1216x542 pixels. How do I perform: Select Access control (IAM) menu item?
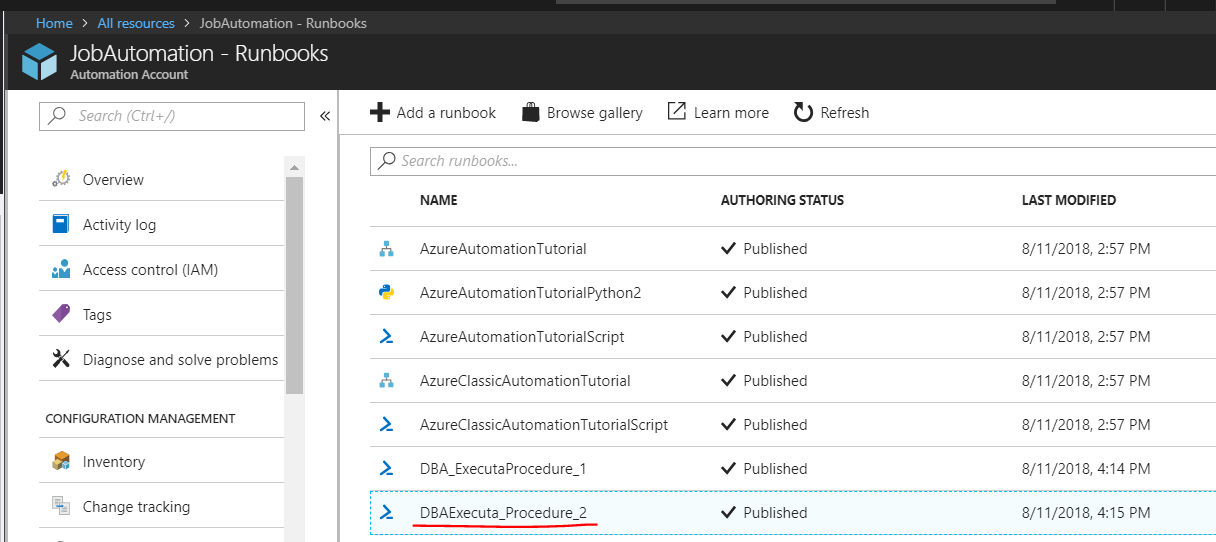tap(150, 270)
